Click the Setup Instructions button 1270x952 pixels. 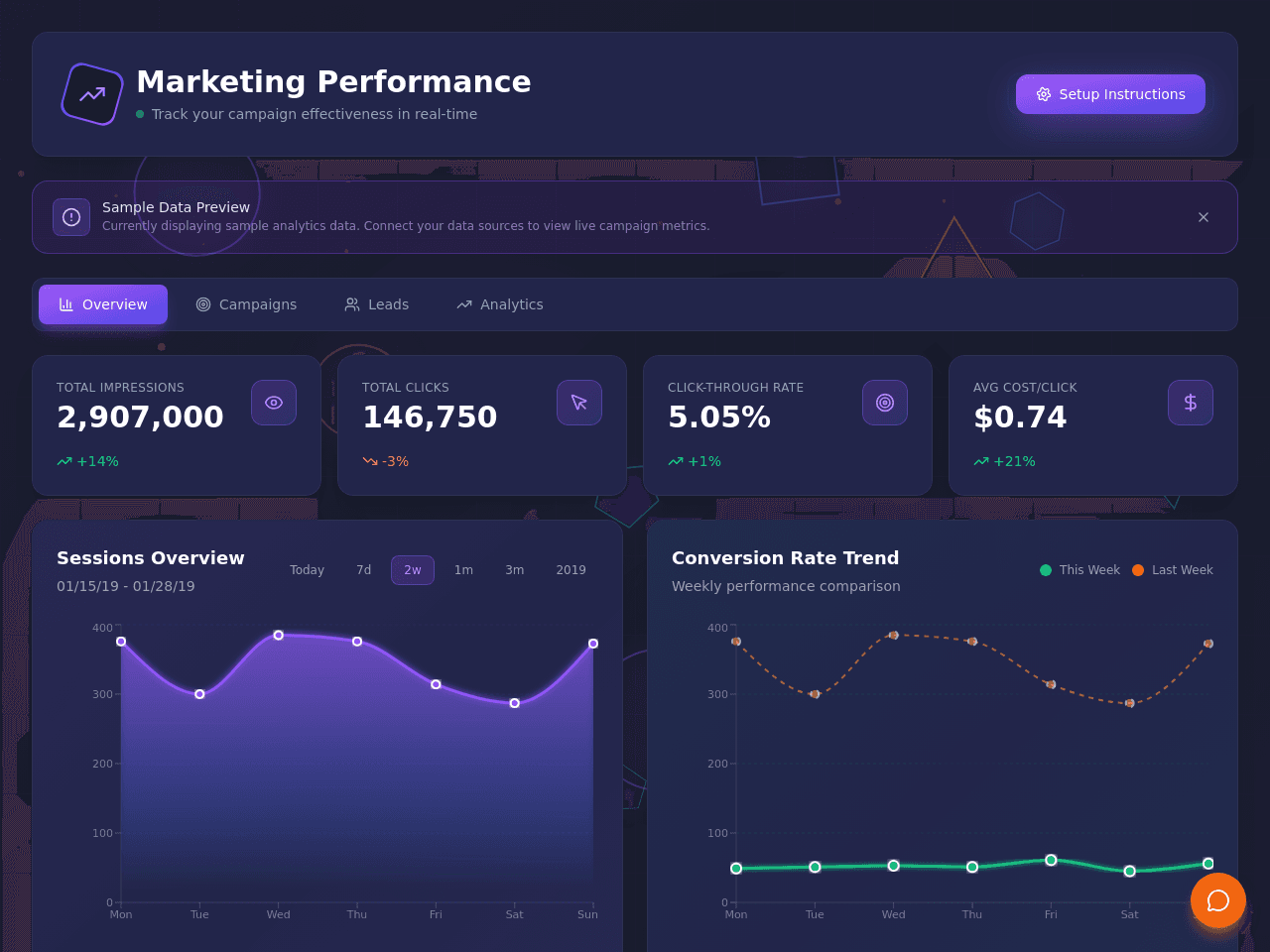tap(1110, 94)
